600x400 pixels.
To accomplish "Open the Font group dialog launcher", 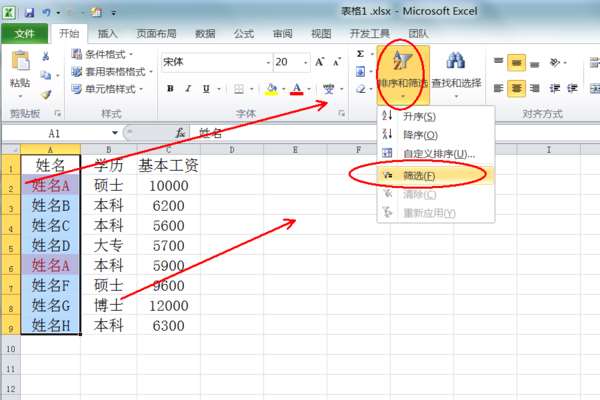I will pyautogui.click(x=341, y=113).
